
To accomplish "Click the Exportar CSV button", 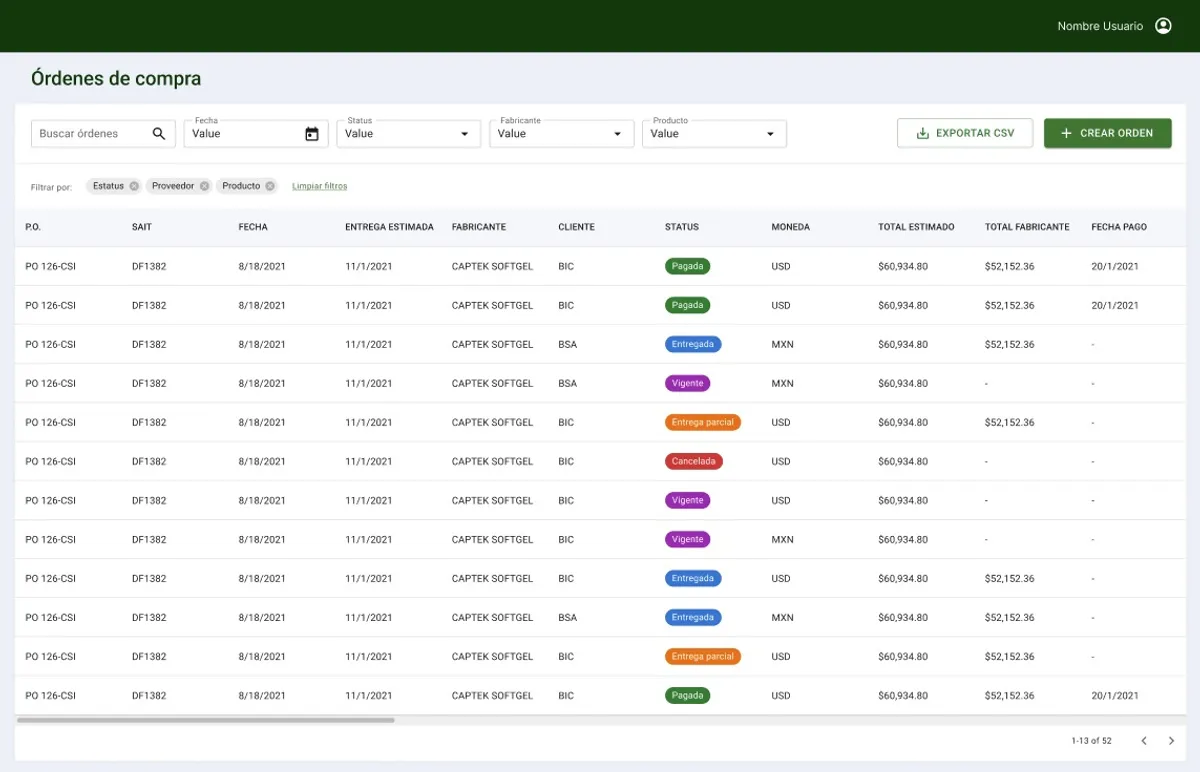I will pyautogui.click(x=964, y=133).
